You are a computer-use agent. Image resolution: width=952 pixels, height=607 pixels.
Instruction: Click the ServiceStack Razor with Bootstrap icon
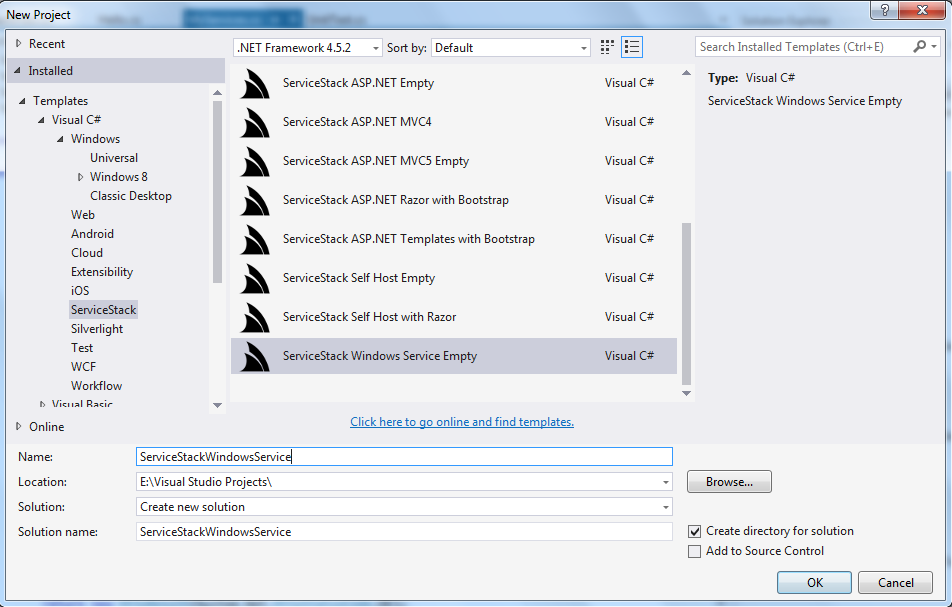click(255, 200)
